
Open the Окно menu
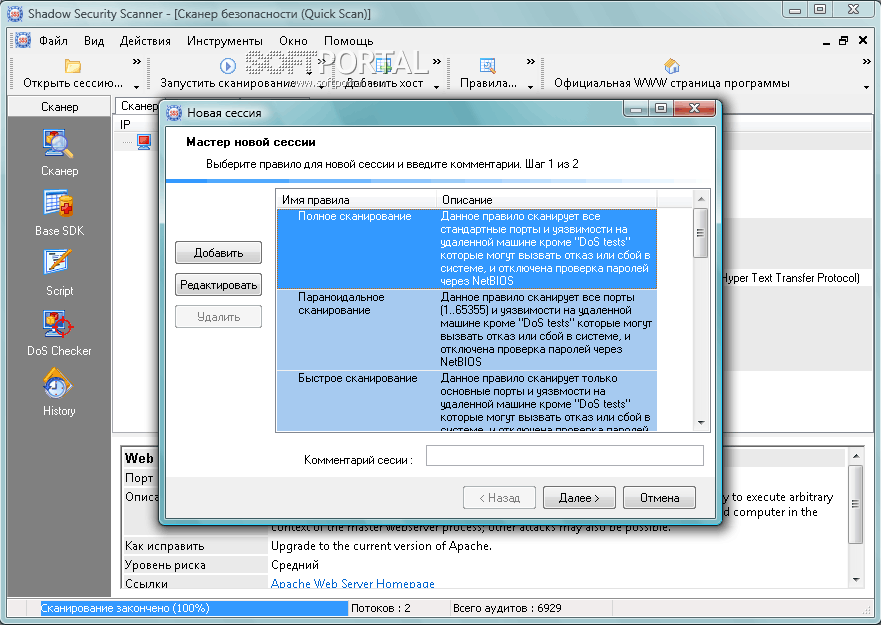[293, 41]
